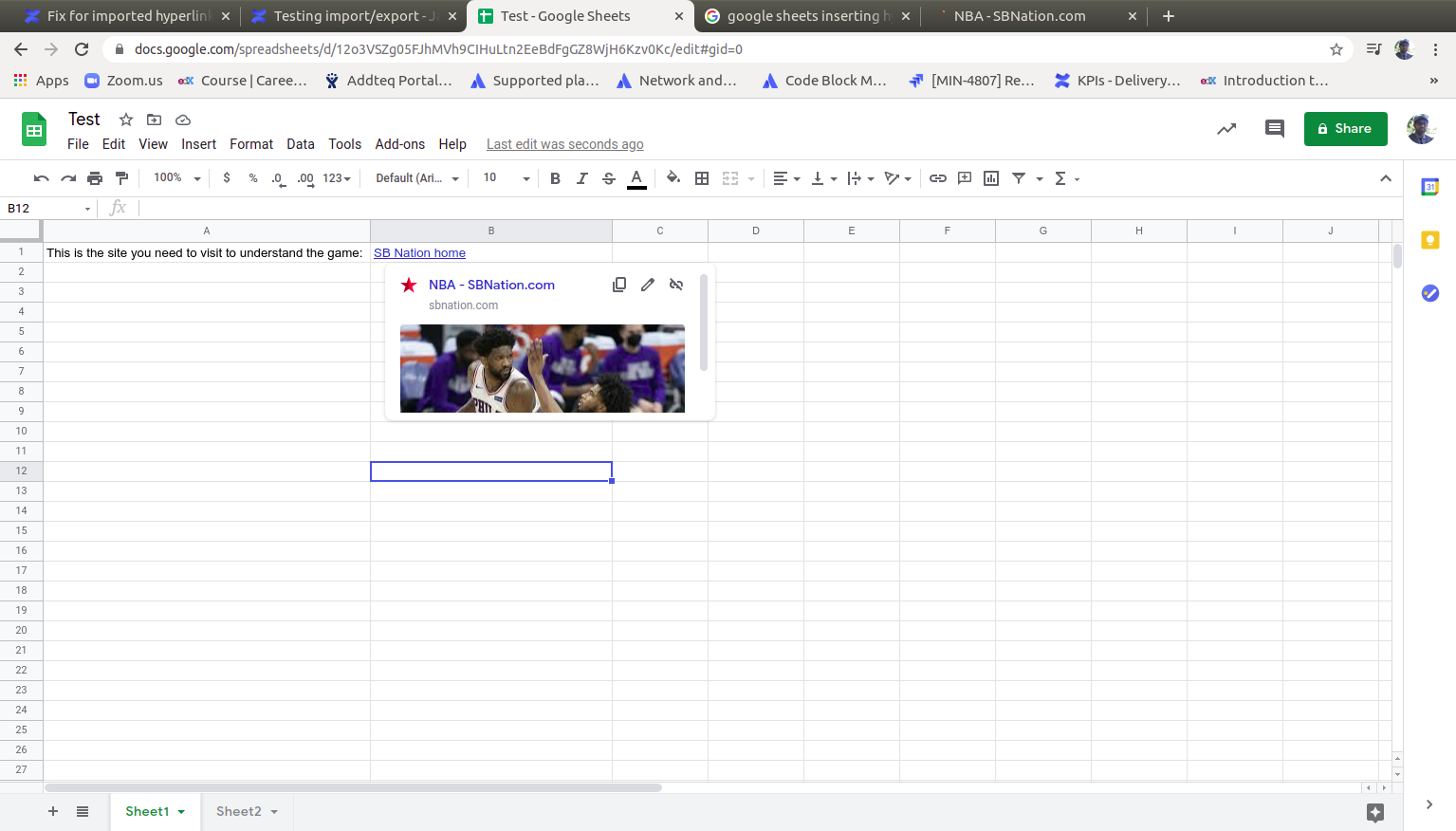The height and width of the screenshot is (831, 1456).
Task: Open the Functions sigma dropdown
Action: point(1067,178)
